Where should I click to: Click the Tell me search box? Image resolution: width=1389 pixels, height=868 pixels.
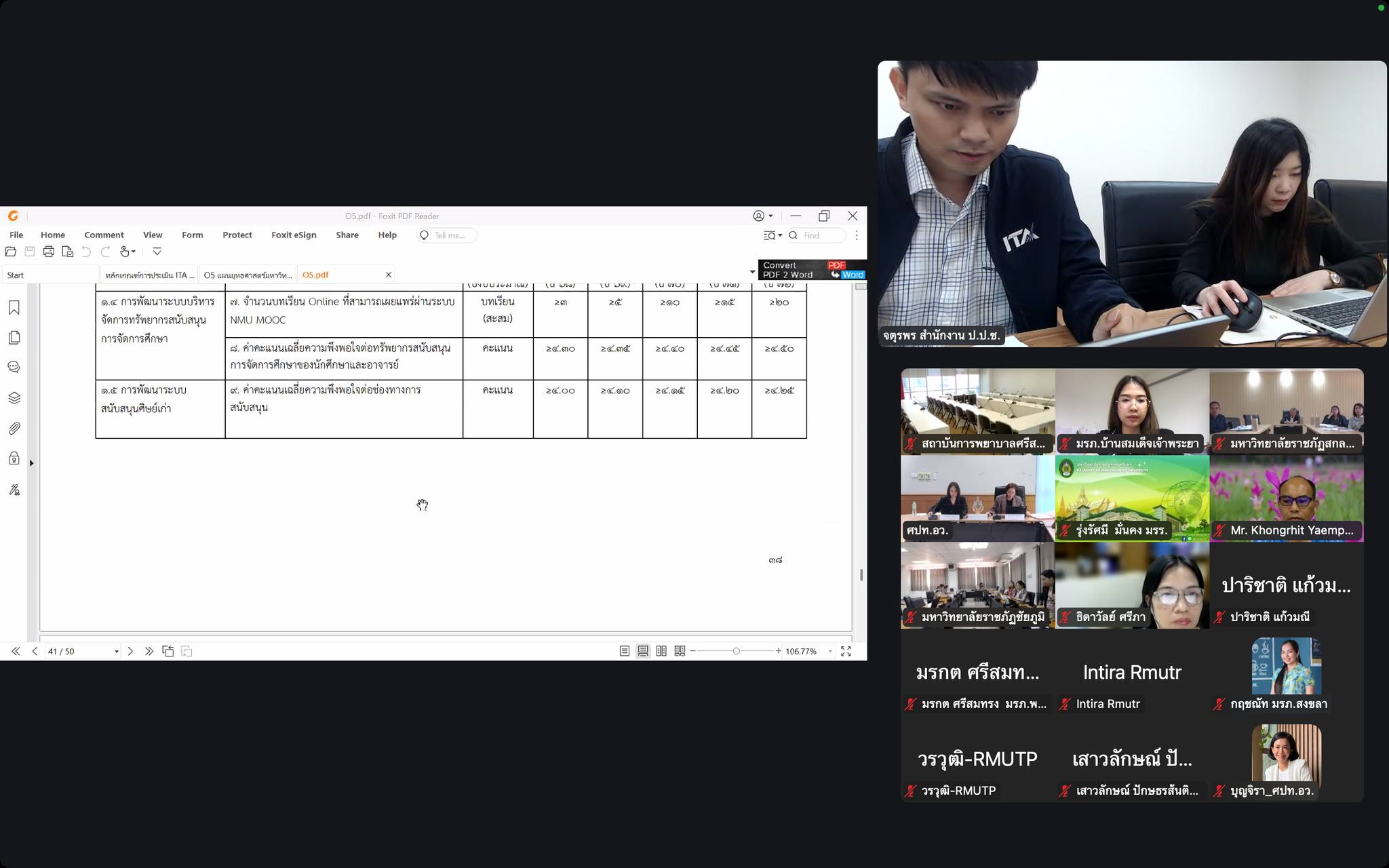447,235
